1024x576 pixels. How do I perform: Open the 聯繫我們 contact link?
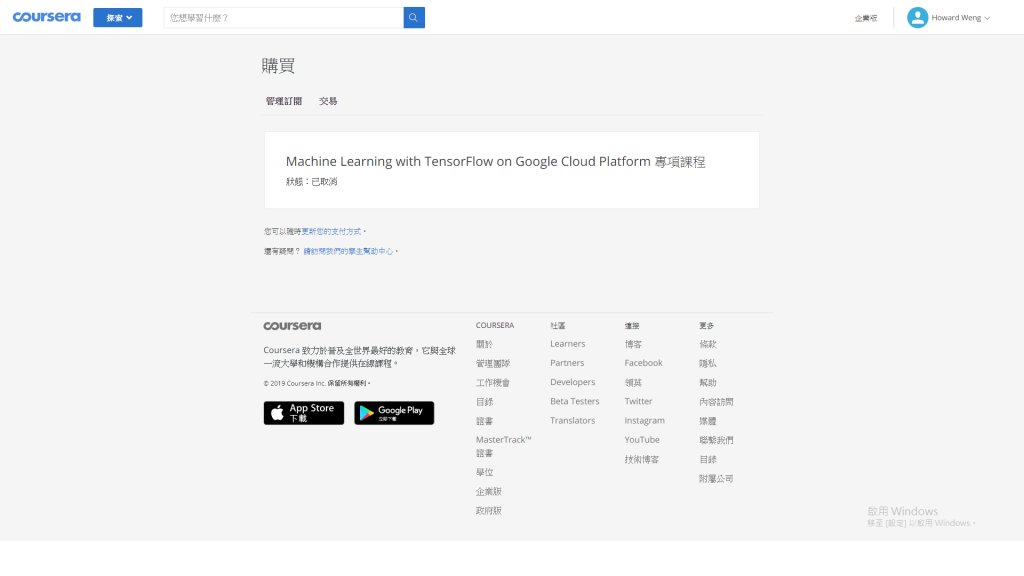pos(716,440)
